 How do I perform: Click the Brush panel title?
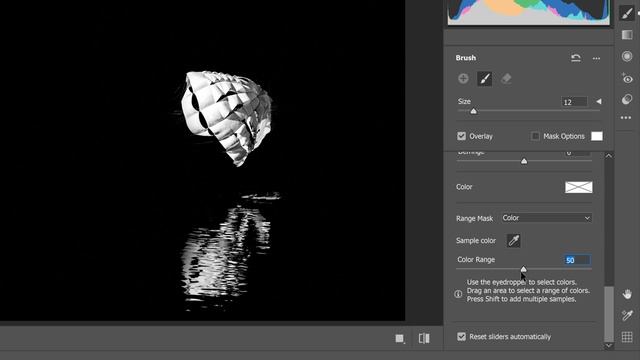pos(466,58)
